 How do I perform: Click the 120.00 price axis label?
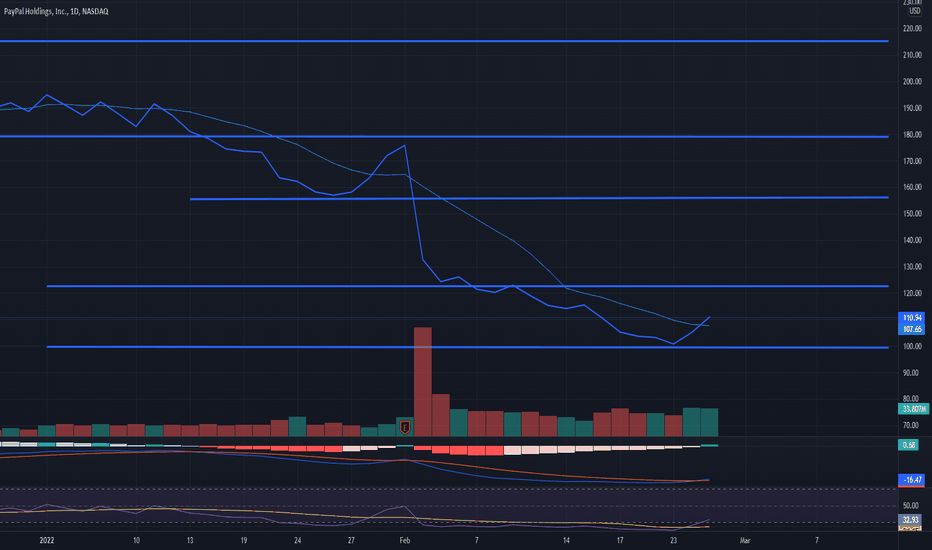click(x=912, y=293)
